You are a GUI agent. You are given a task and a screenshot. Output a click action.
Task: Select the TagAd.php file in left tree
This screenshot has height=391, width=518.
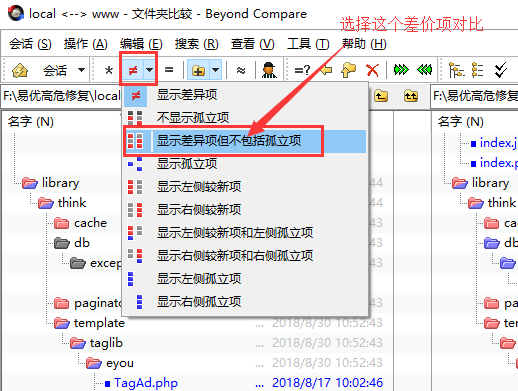tap(146, 383)
